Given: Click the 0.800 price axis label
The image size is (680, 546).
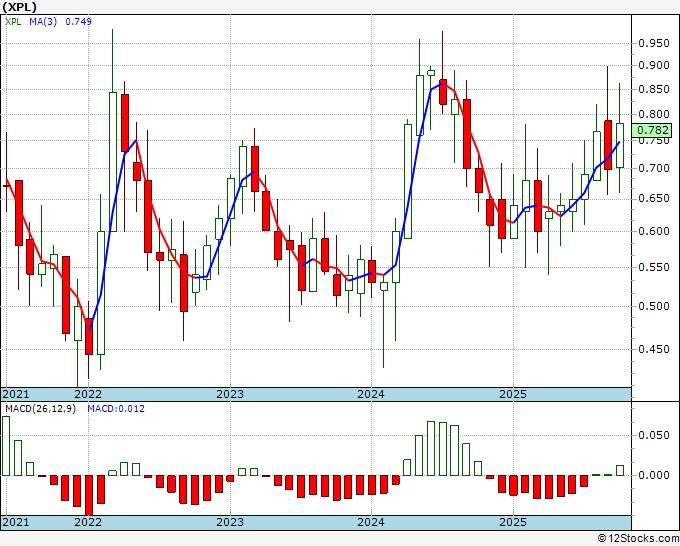Looking at the screenshot, I should pos(654,114).
